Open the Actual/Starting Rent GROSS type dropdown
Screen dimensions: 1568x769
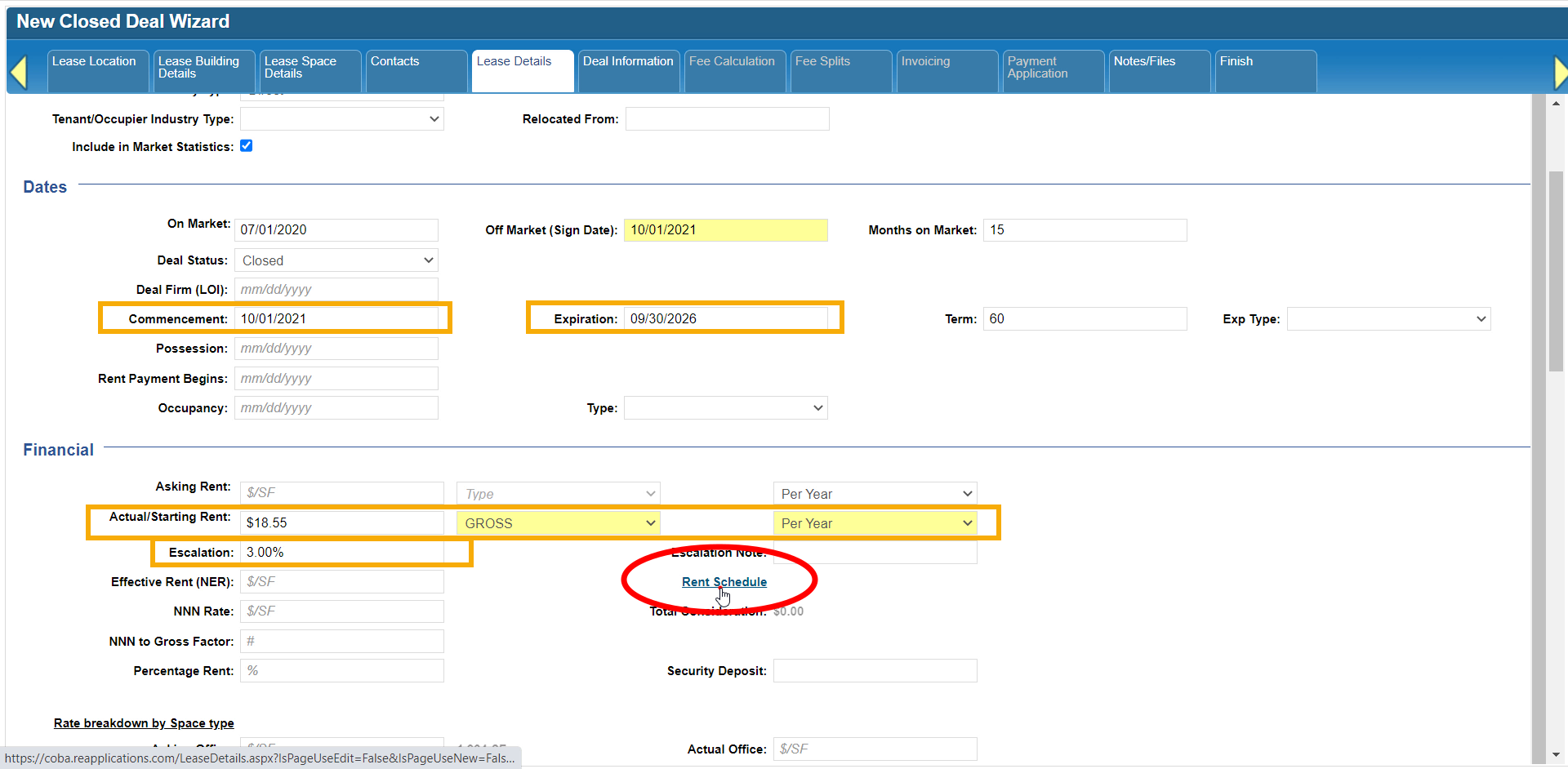coord(558,523)
